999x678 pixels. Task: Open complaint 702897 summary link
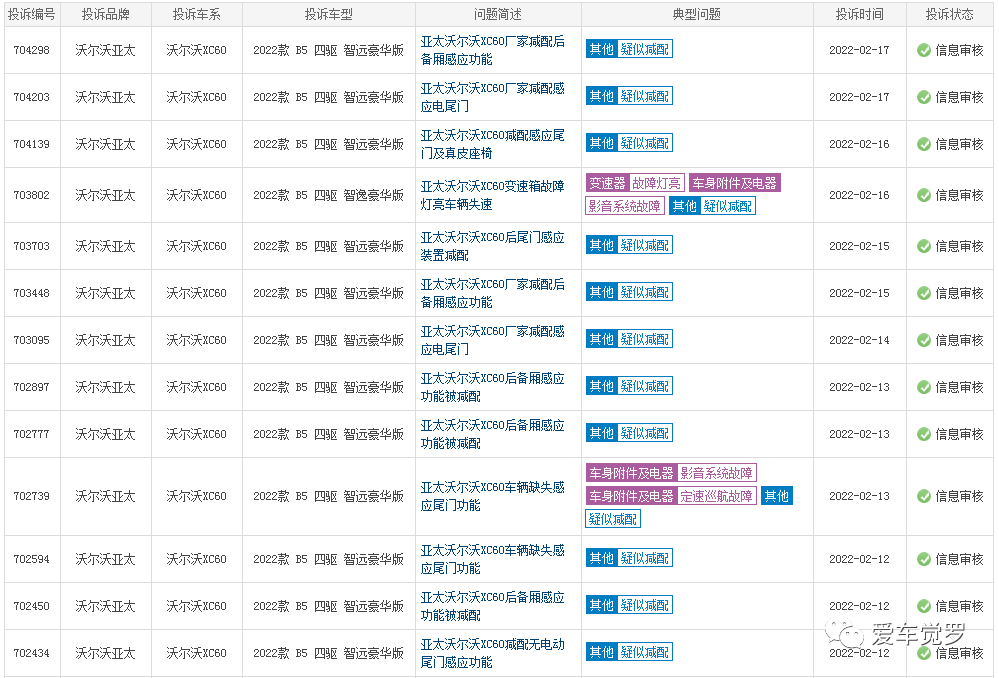click(x=492, y=387)
